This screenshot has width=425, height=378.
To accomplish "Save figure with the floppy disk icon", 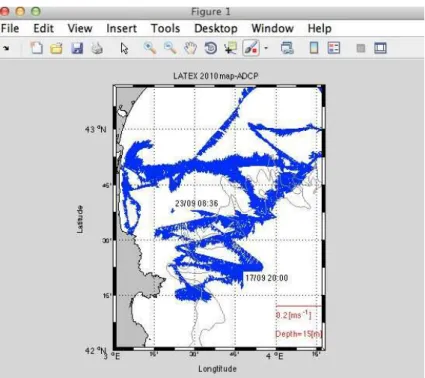I will (77, 48).
